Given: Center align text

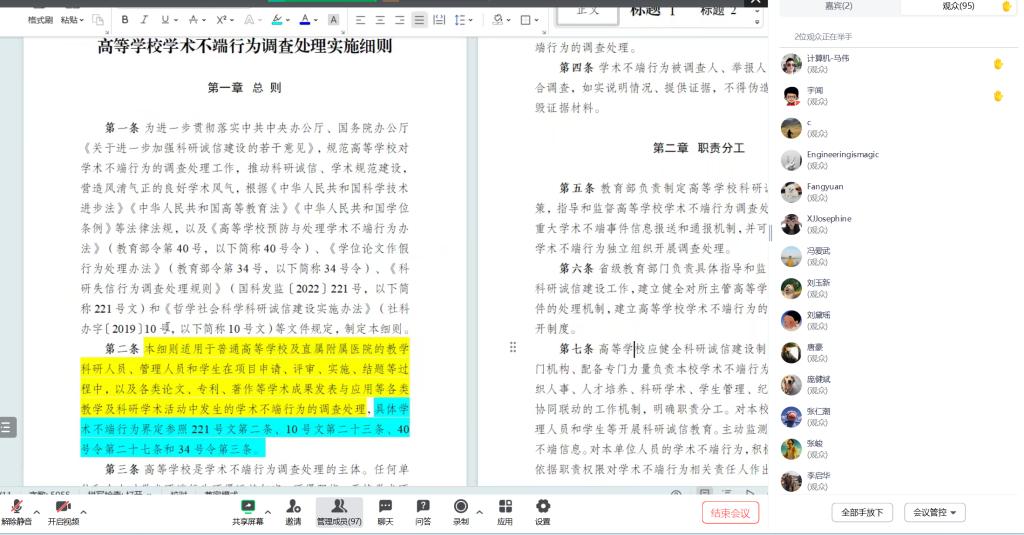Looking at the screenshot, I should pyautogui.click(x=380, y=20).
